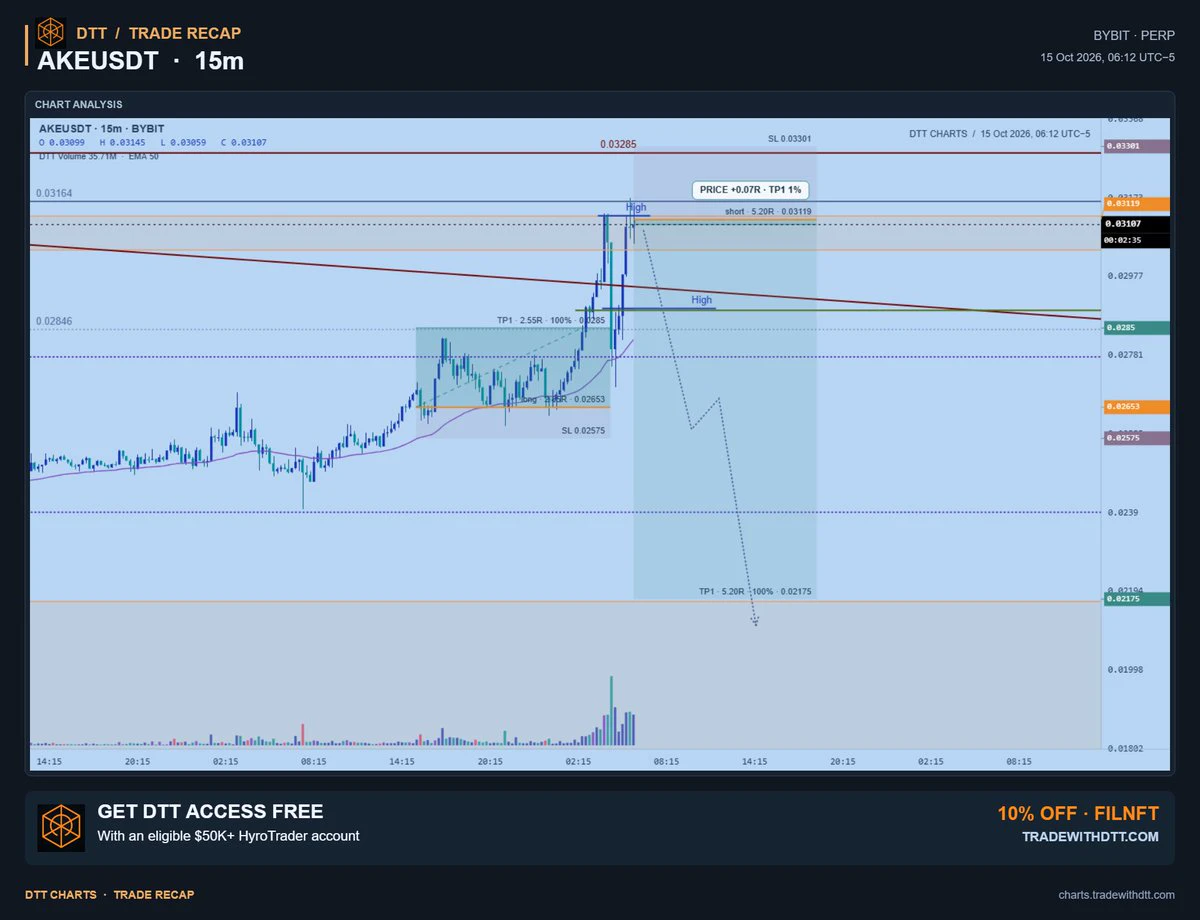Select the purple 0.03301 price-axis tag

point(1136,146)
